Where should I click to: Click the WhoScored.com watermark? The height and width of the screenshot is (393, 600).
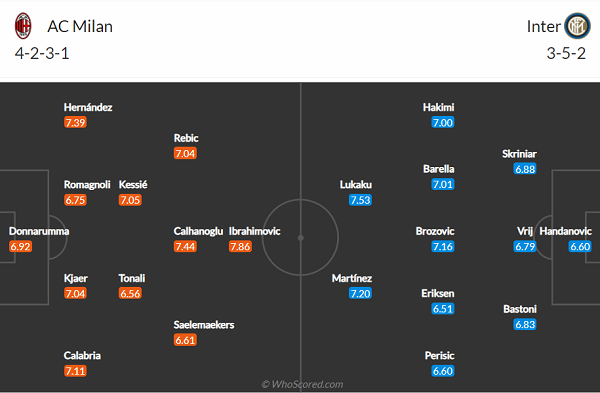point(302,384)
